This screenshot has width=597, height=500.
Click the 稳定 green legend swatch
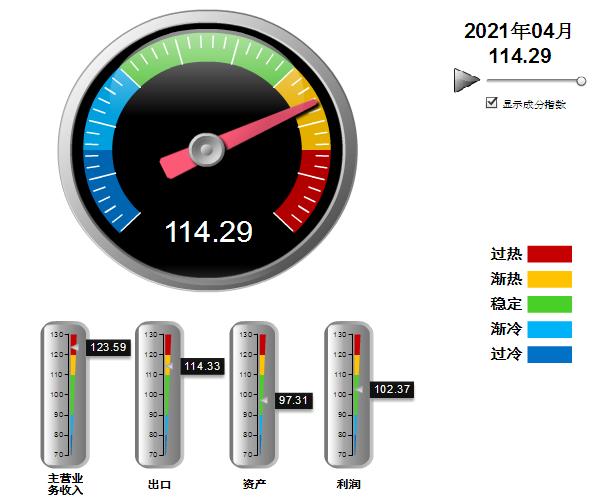pos(549,304)
